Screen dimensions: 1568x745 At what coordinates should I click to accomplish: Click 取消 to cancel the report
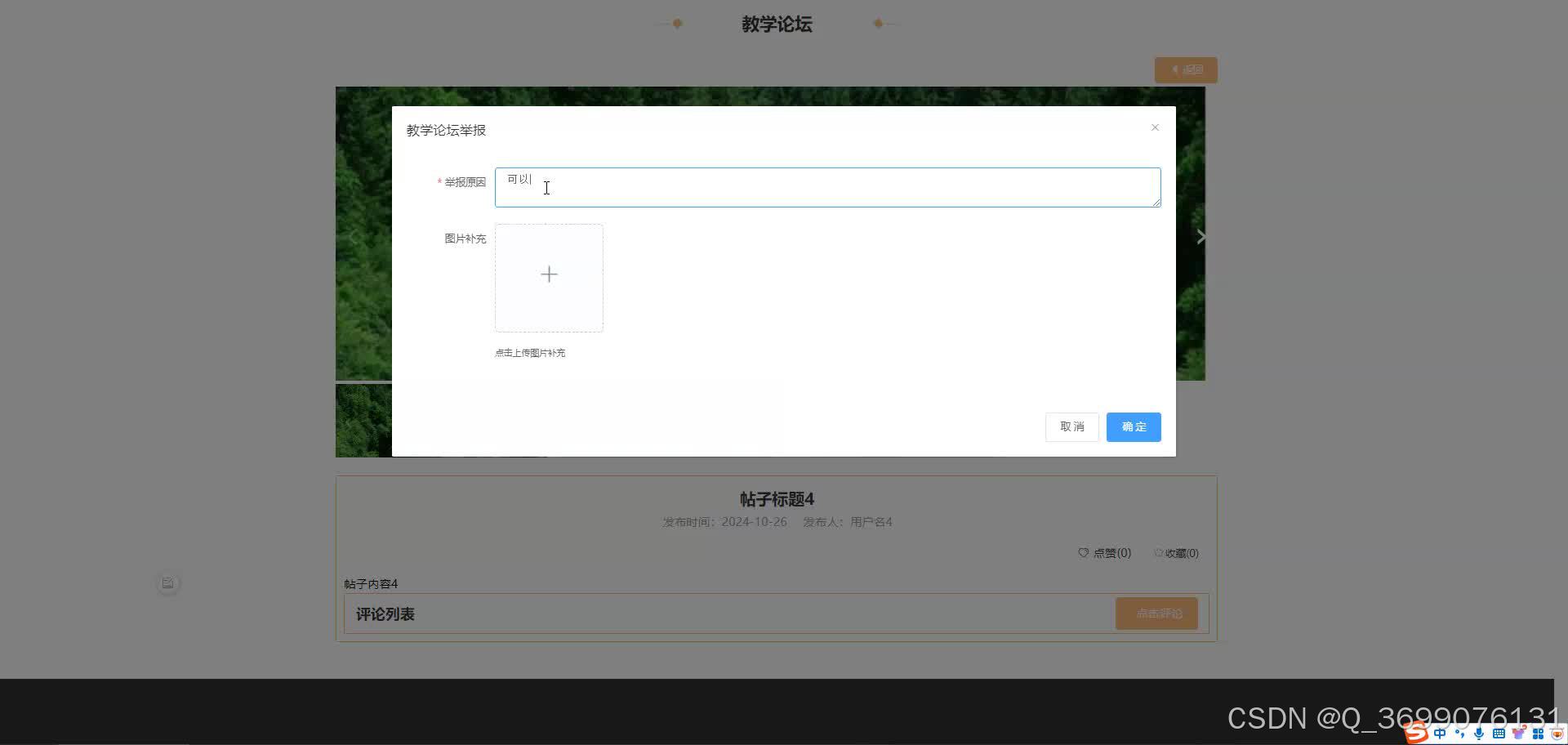[1071, 426]
